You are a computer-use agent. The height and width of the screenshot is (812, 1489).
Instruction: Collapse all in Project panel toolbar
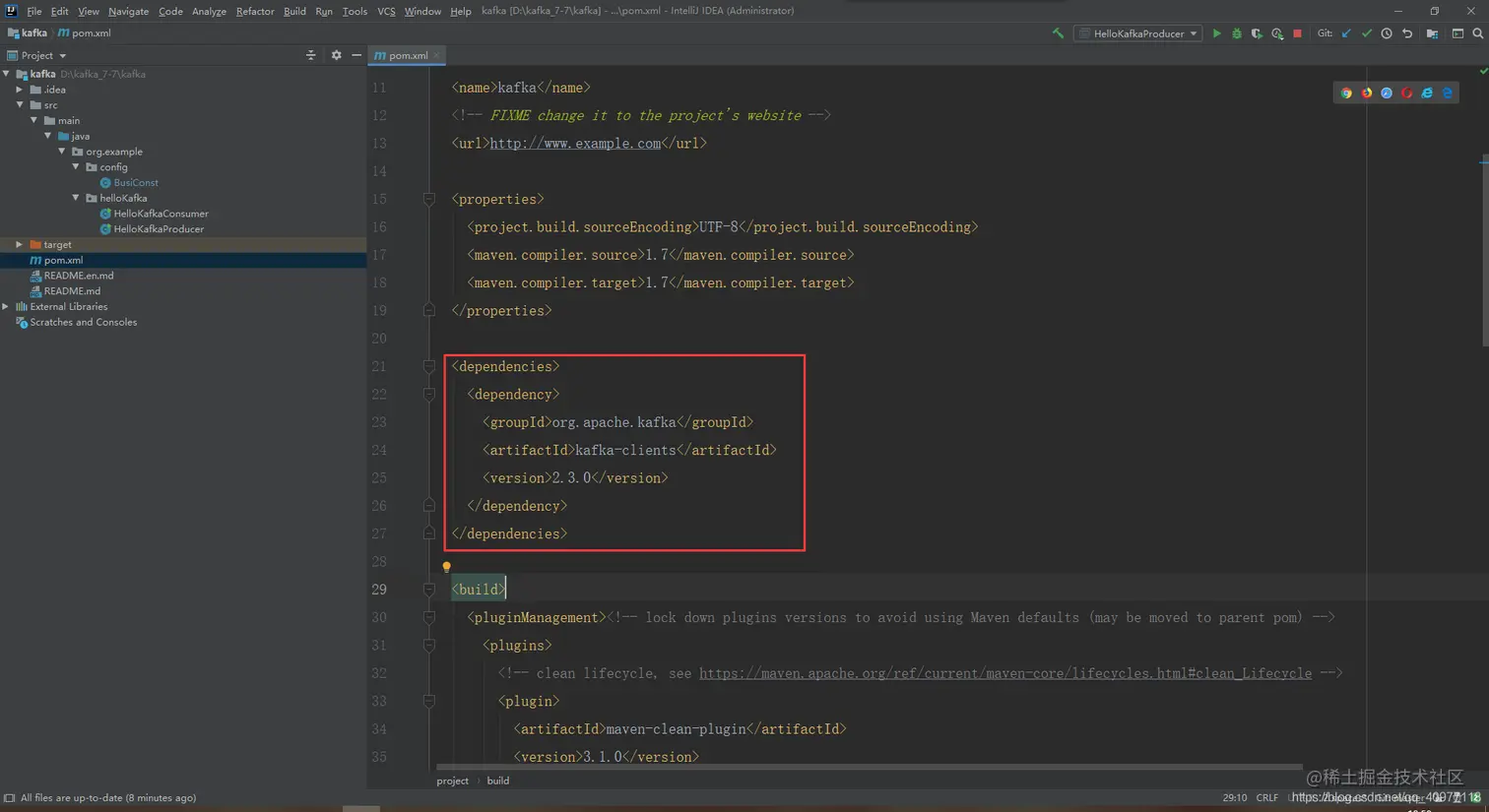pyautogui.click(x=310, y=55)
